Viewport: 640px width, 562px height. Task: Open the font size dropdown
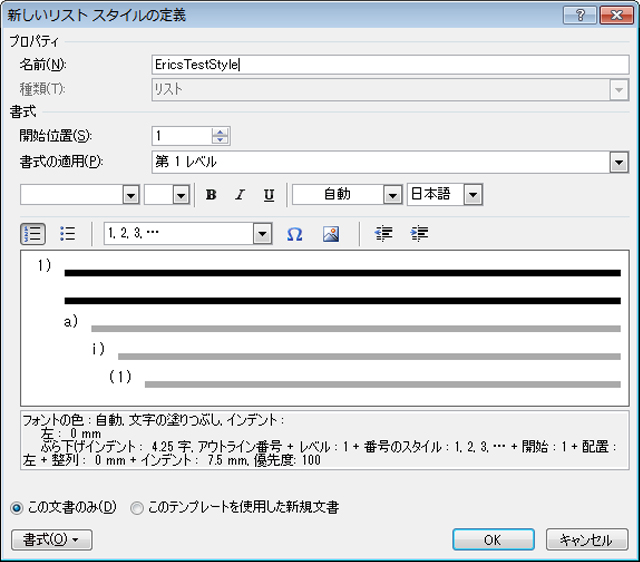point(181,195)
